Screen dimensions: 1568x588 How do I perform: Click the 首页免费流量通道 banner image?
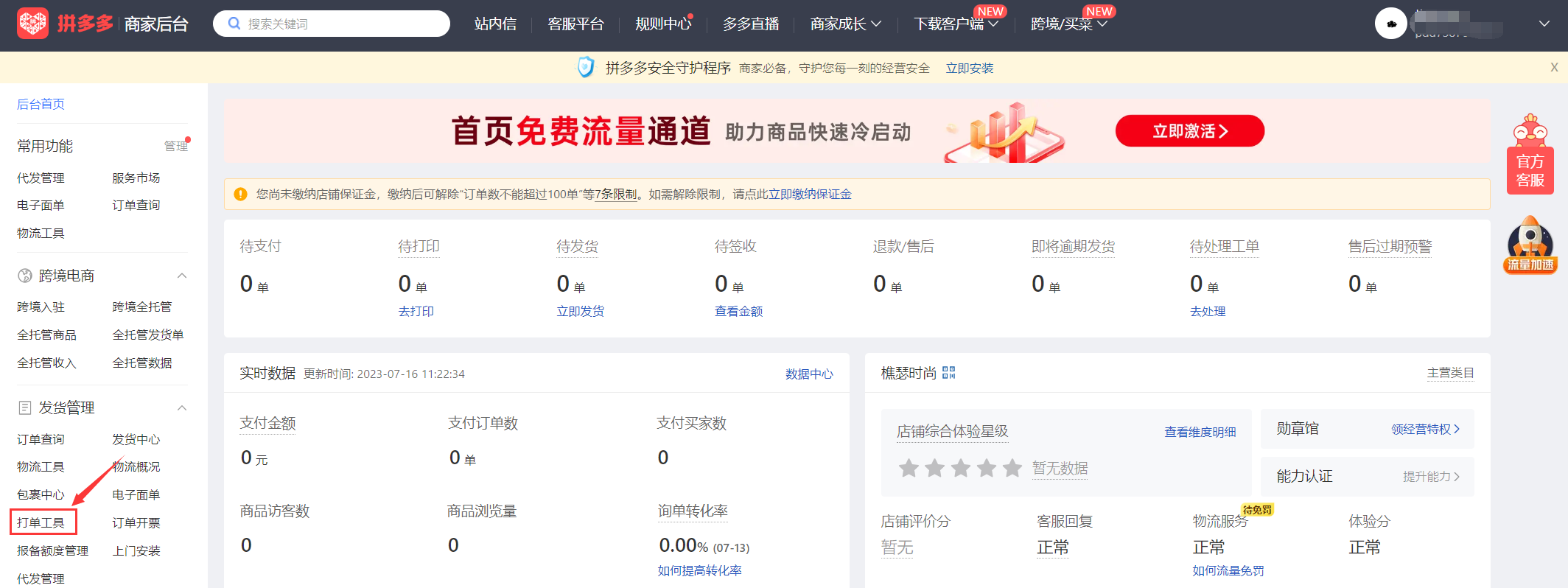coord(857,131)
